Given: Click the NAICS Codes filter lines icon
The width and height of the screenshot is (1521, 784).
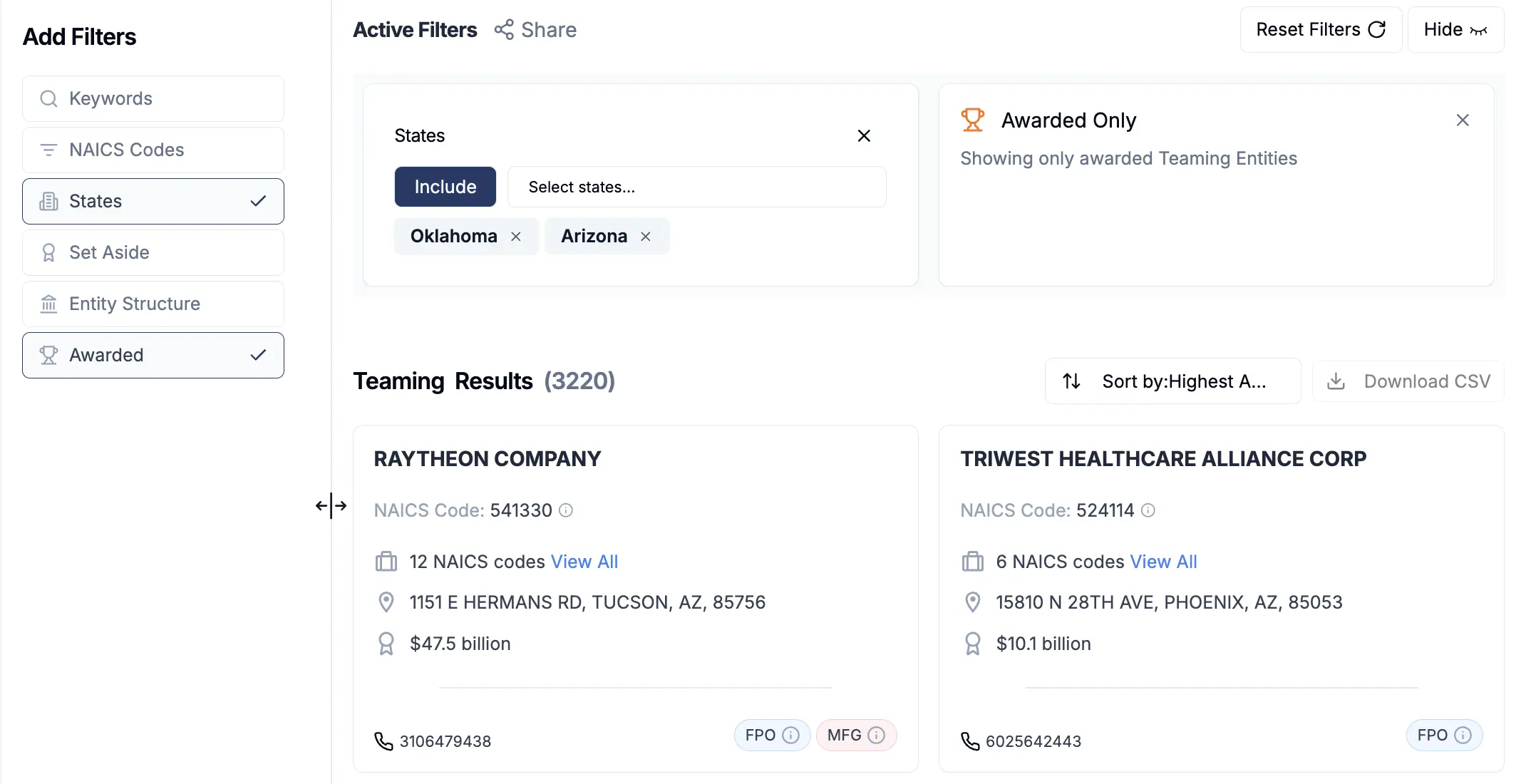Looking at the screenshot, I should (x=48, y=150).
